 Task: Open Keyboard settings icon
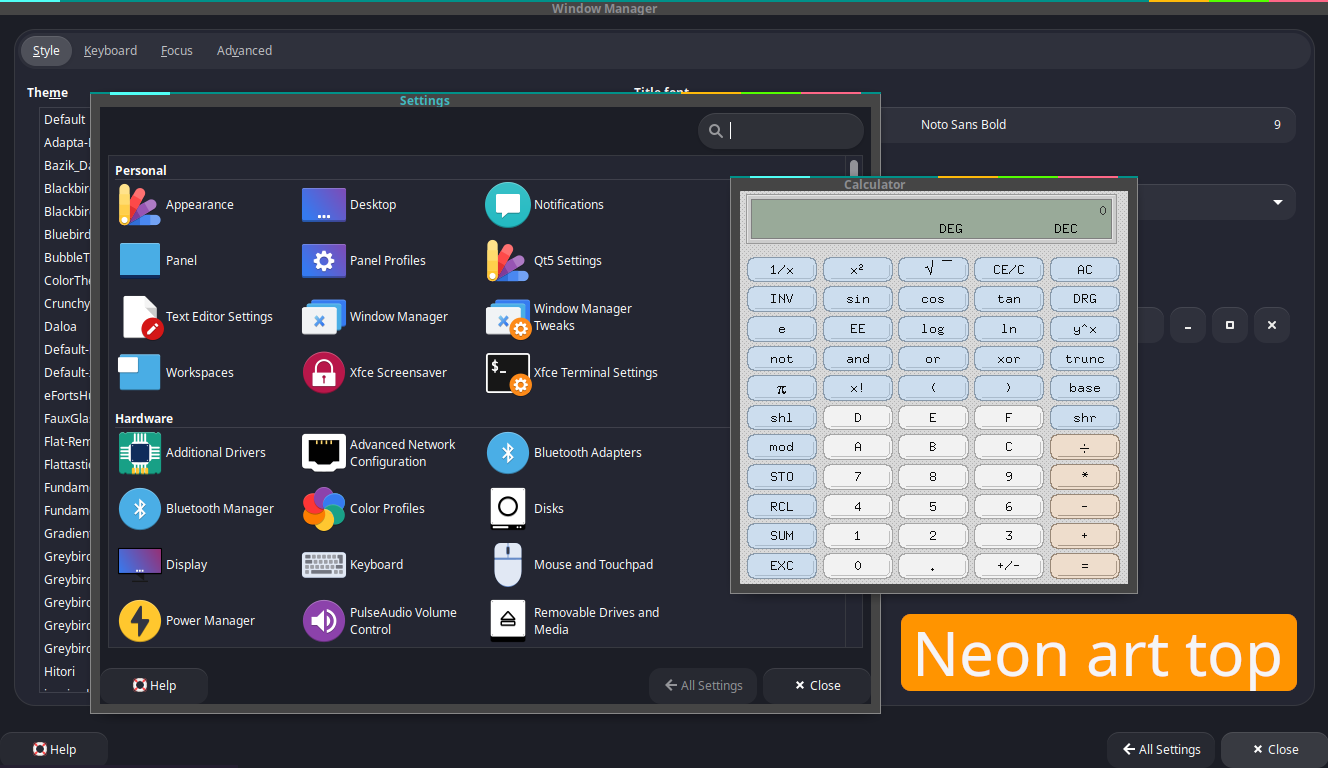coord(324,565)
